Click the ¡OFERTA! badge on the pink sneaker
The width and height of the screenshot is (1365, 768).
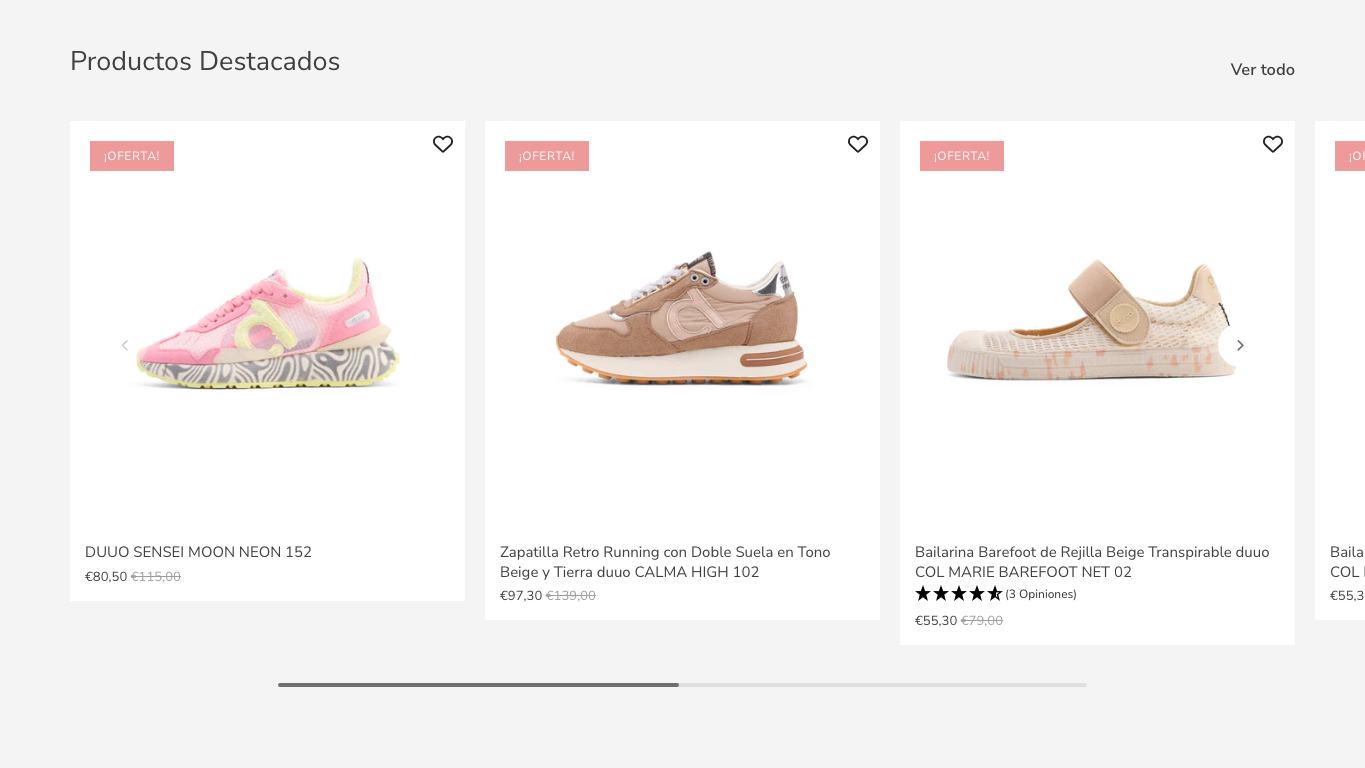pos(132,156)
